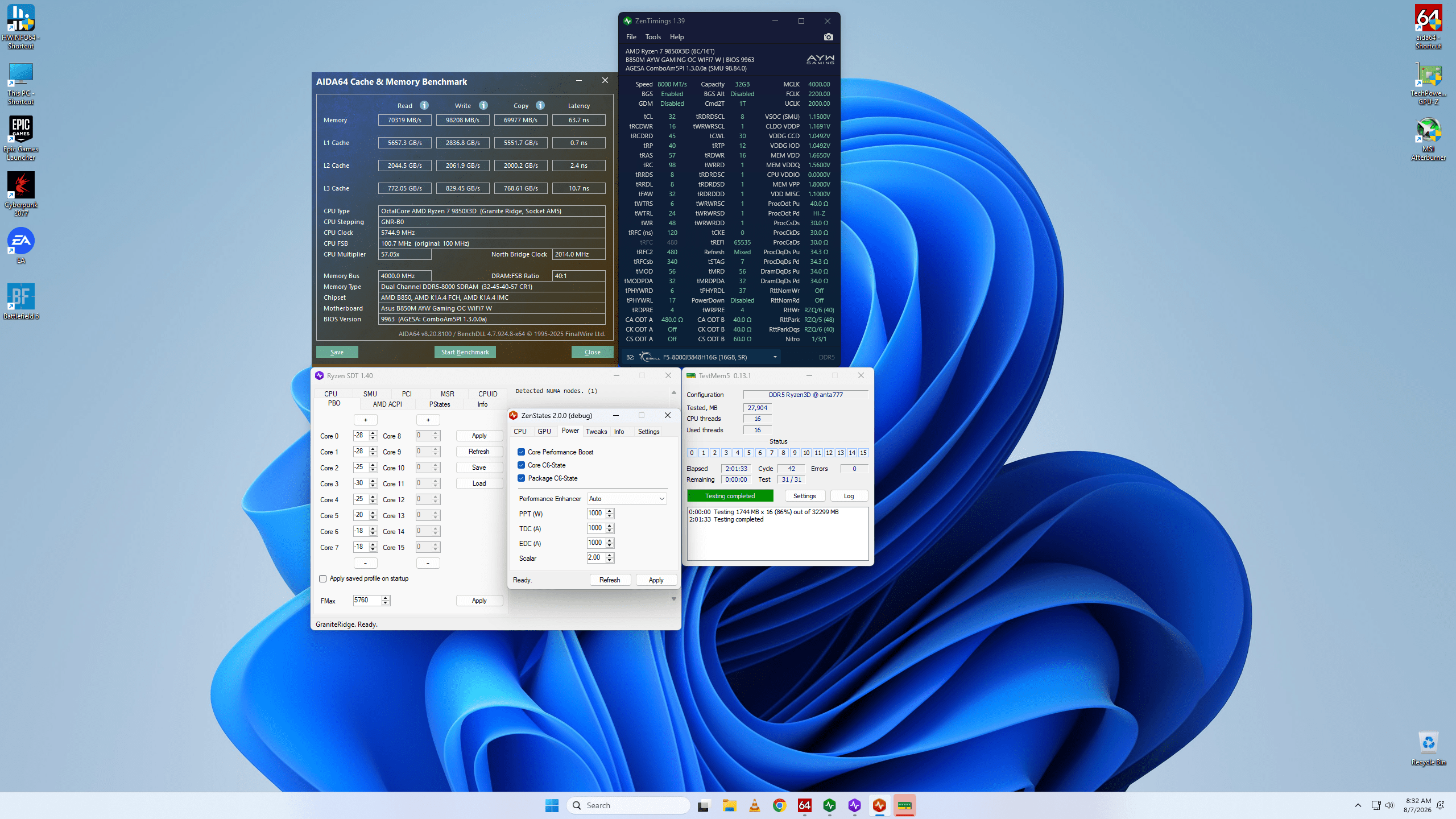
Task: Open ZenTimings File menu
Action: pyautogui.click(x=631, y=37)
